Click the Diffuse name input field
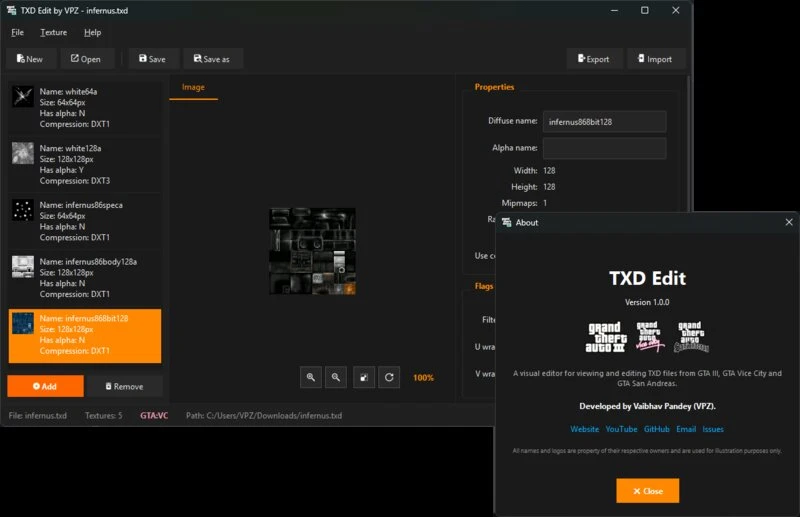This screenshot has width=800, height=517. tap(604, 121)
